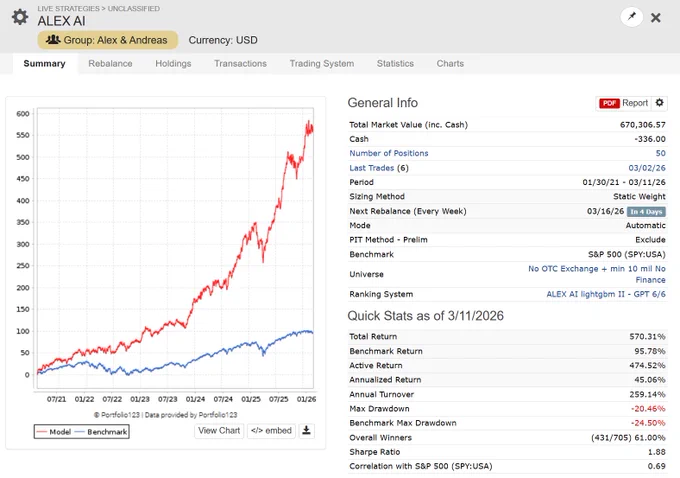Click last trade date 03/02/26
Screen dimensions: 680x478
tap(647, 168)
